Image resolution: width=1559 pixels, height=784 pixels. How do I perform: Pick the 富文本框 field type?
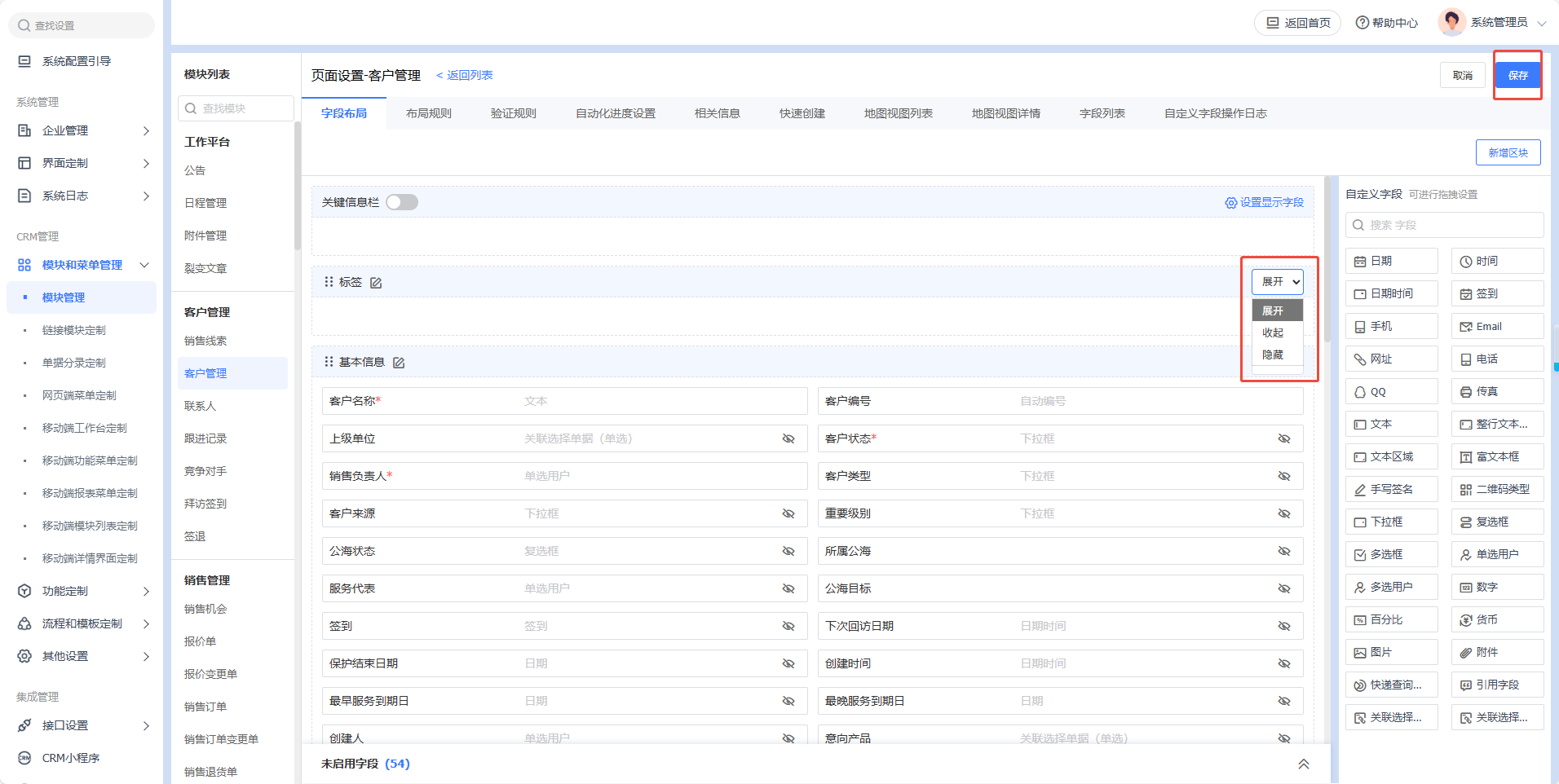tap(1497, 457)
